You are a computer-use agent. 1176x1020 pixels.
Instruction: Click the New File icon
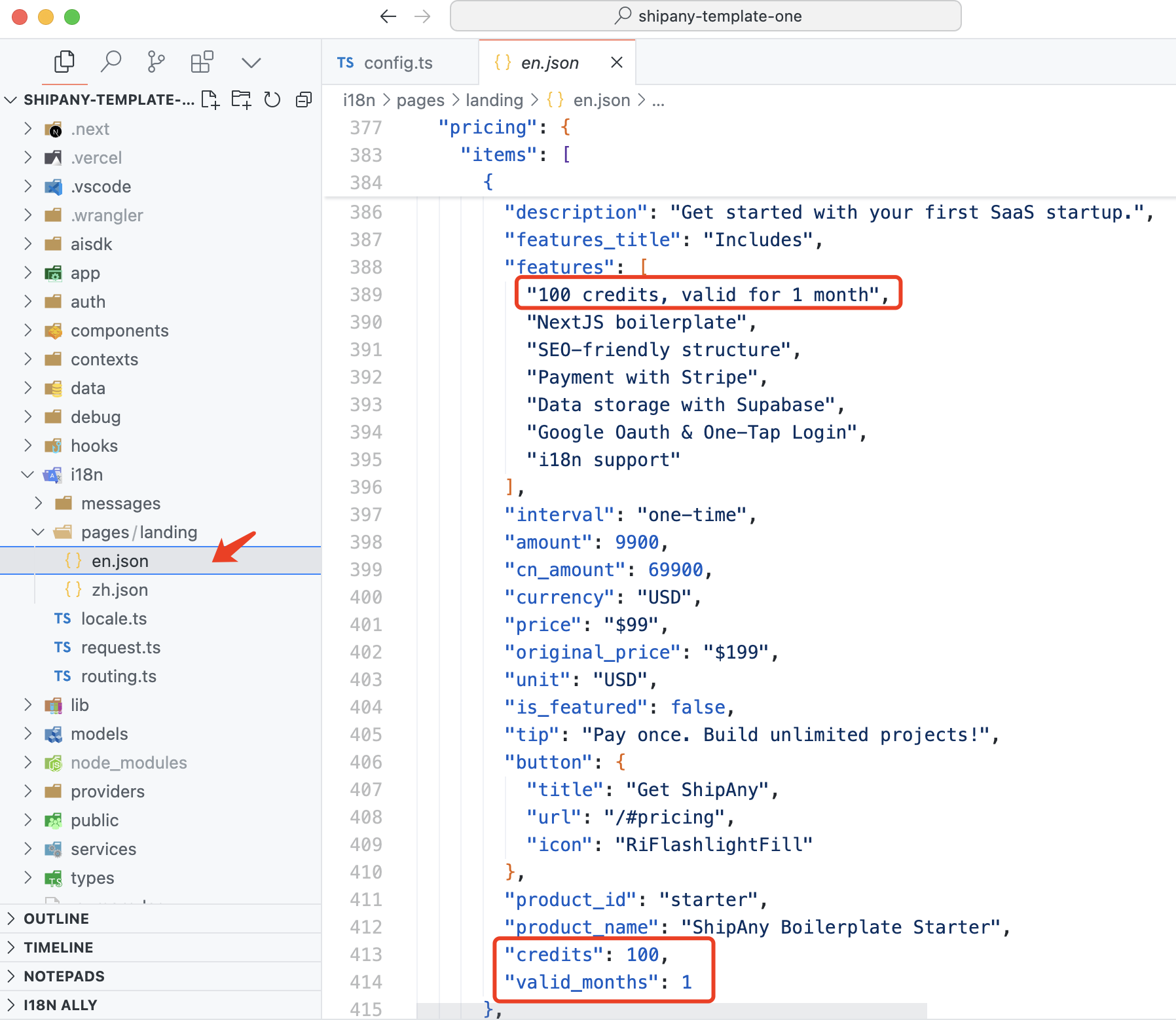[x=210, y=100]
